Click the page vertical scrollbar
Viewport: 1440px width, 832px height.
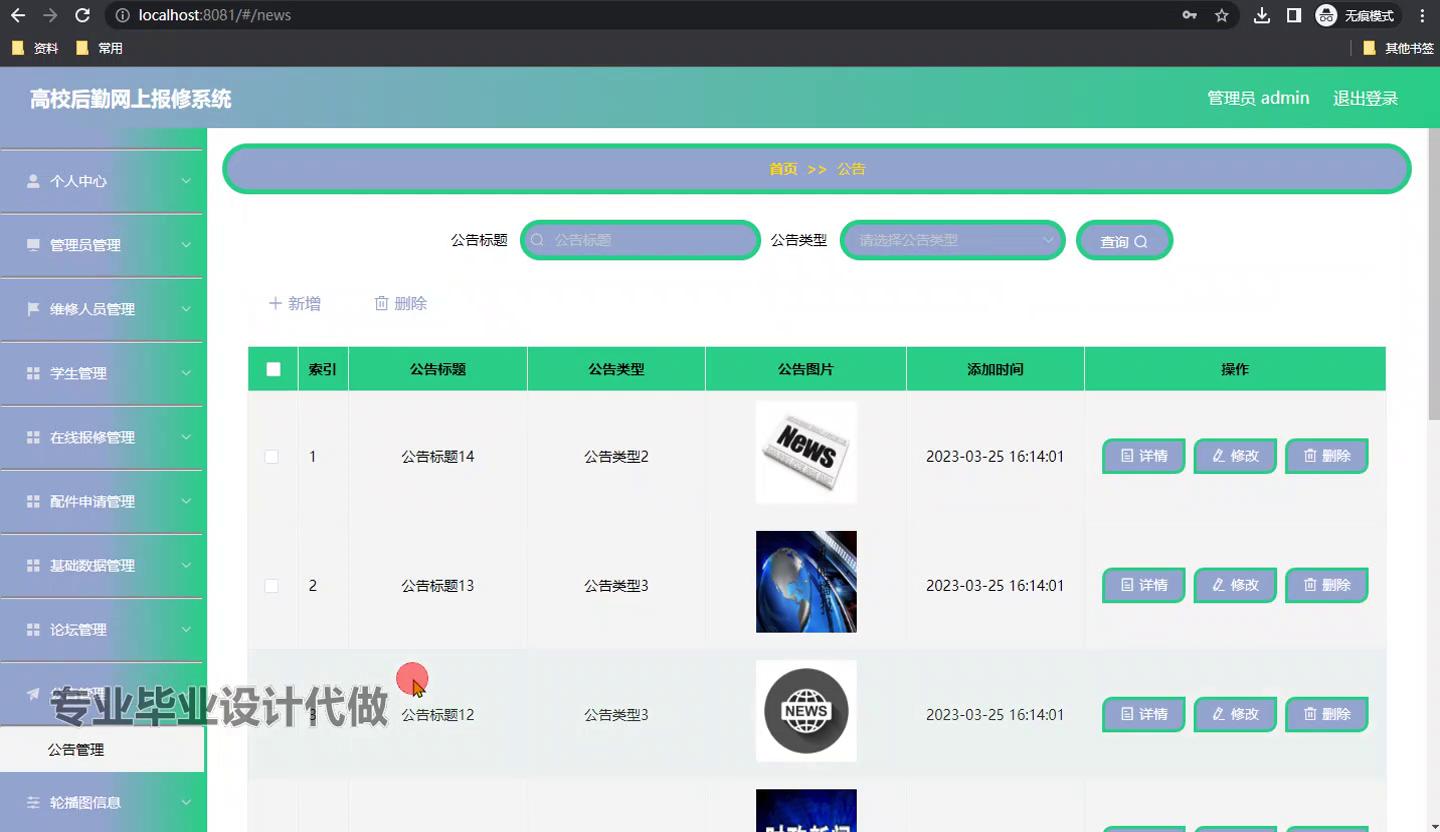point(1434,275)
